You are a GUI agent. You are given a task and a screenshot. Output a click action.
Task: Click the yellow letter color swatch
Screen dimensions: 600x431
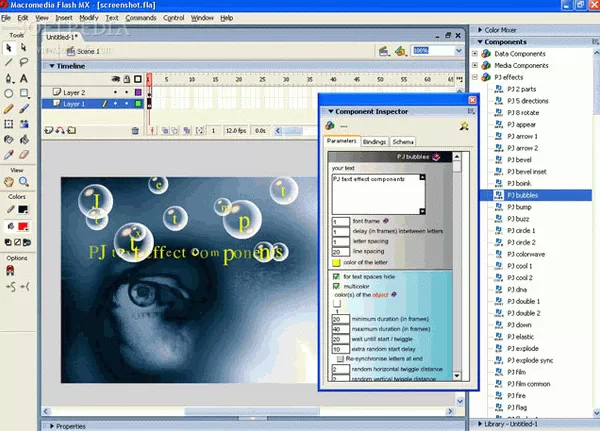pyautogui.click(x=336, y=262)
